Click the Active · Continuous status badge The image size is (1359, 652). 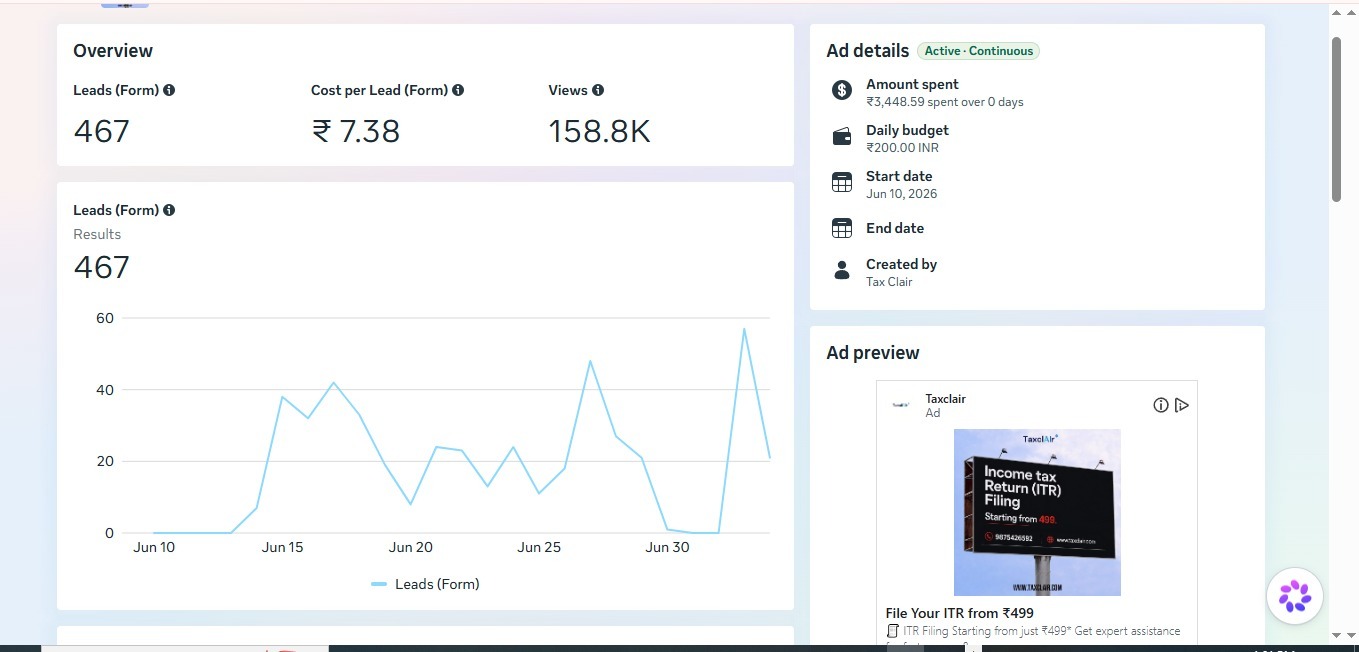point(978,51)
